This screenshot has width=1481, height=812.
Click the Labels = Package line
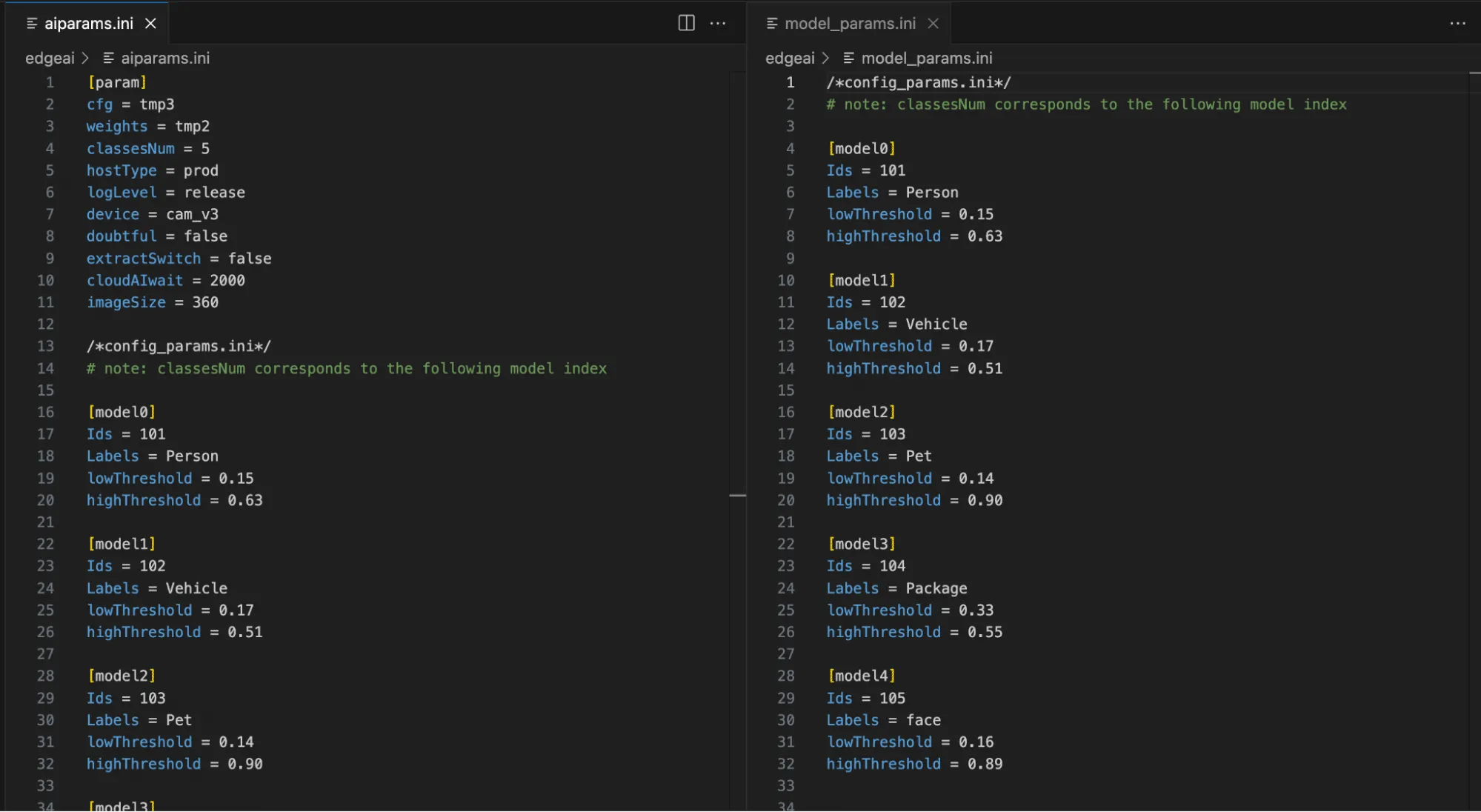tap(896, 588)
